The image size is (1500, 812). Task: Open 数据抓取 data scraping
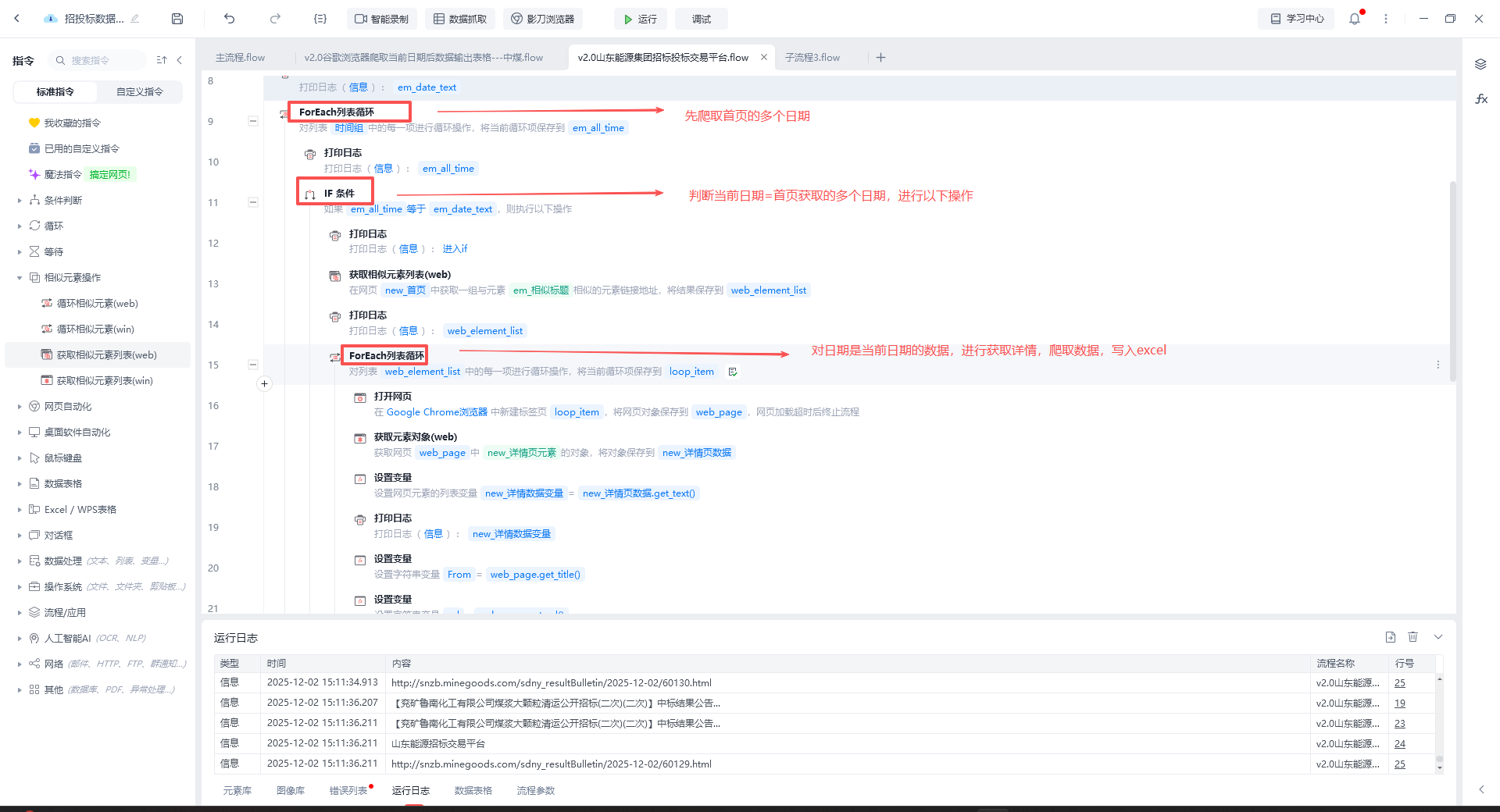[x=461, y=19]
